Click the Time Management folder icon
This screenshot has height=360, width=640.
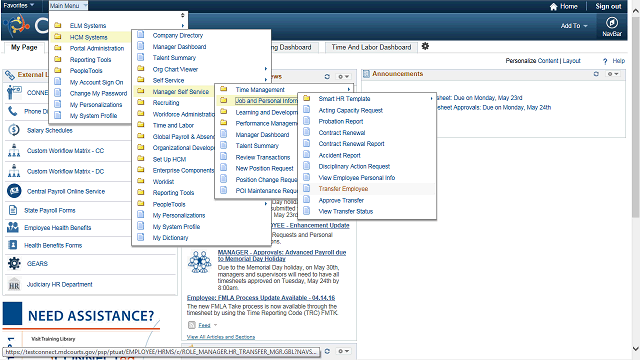pos(224,89)
